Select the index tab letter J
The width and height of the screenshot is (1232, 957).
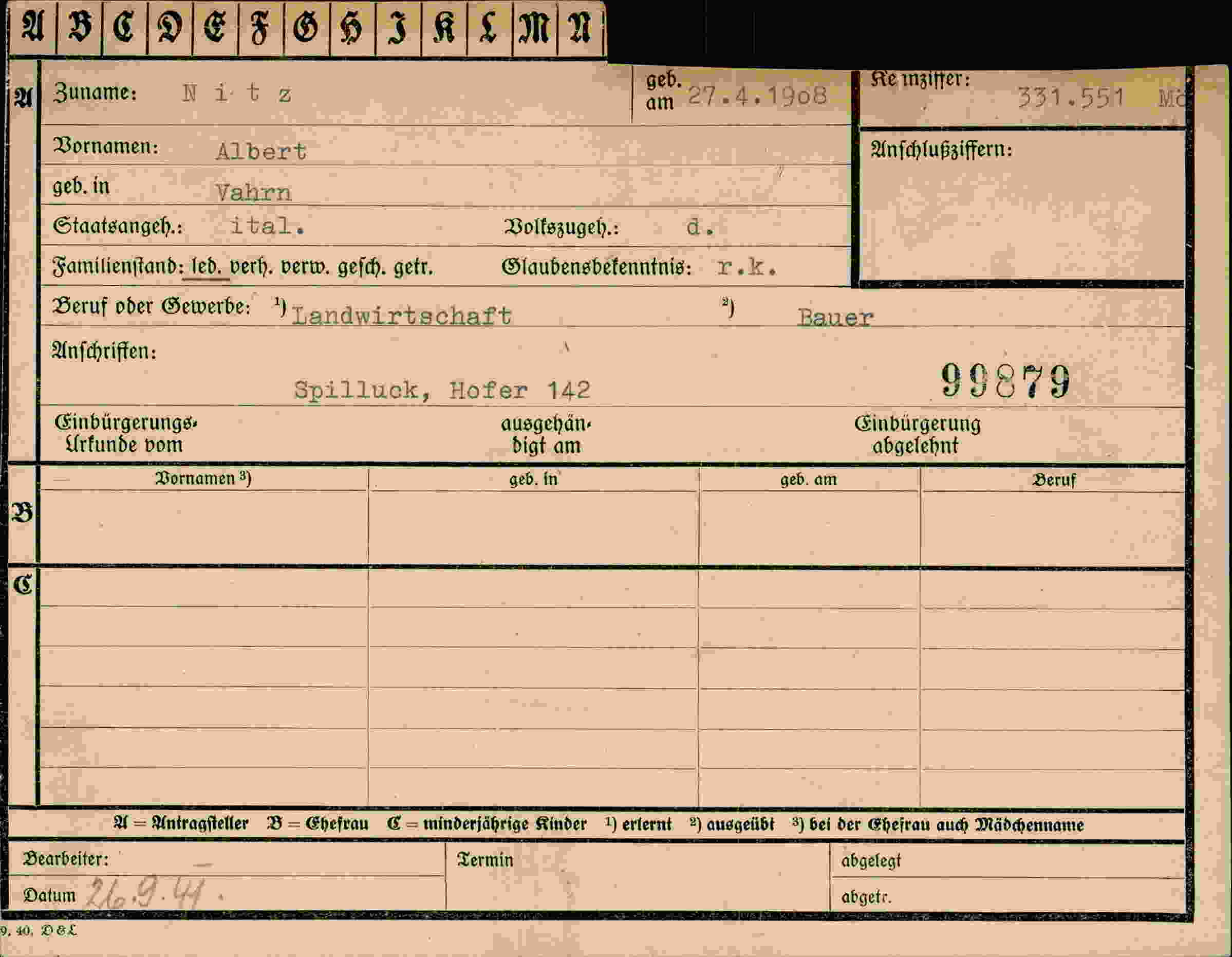tap(398, 27)
